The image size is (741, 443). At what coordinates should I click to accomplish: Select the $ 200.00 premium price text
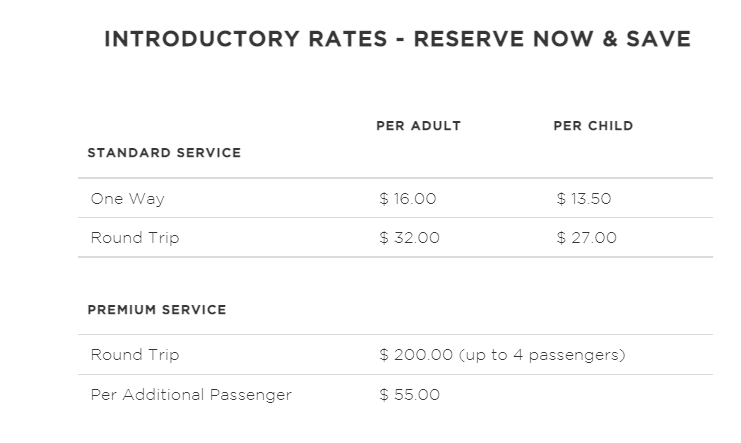pyautogui.click(x=416, y=355)
